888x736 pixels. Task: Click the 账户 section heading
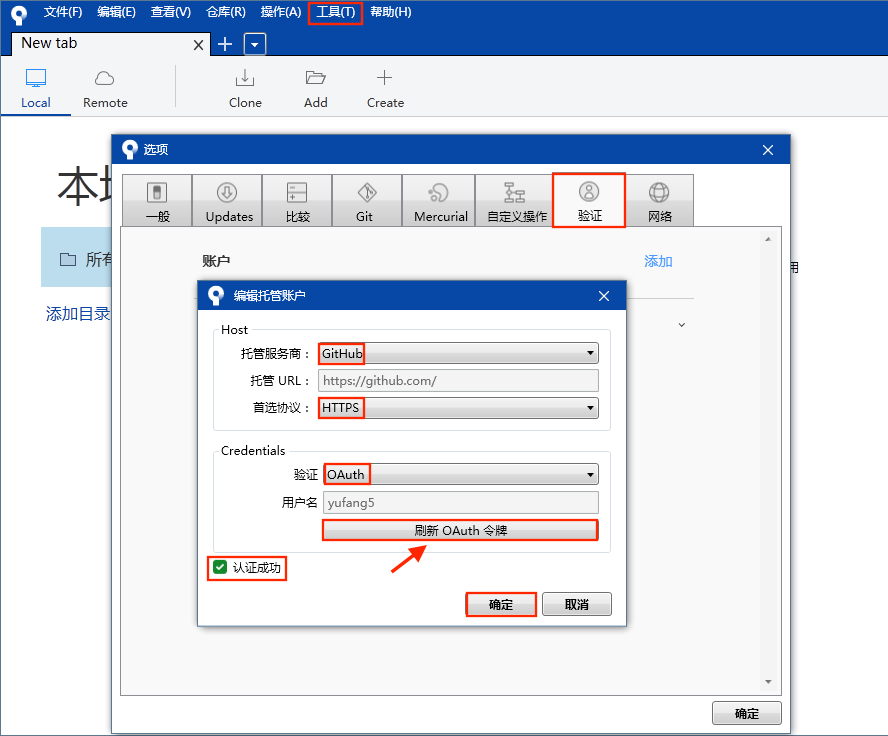[x=216, y=261]
